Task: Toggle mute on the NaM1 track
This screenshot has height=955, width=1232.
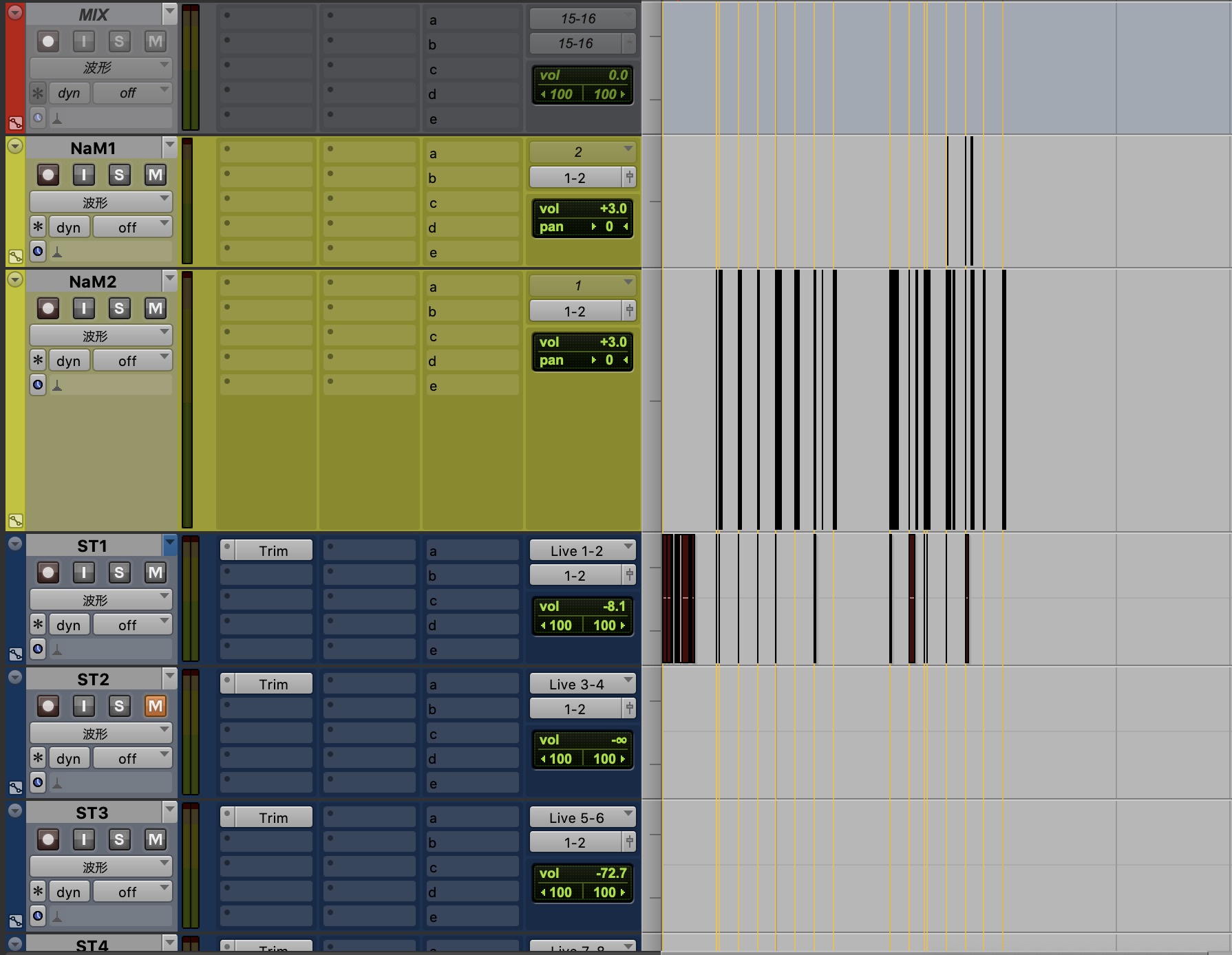Action: 155,175
